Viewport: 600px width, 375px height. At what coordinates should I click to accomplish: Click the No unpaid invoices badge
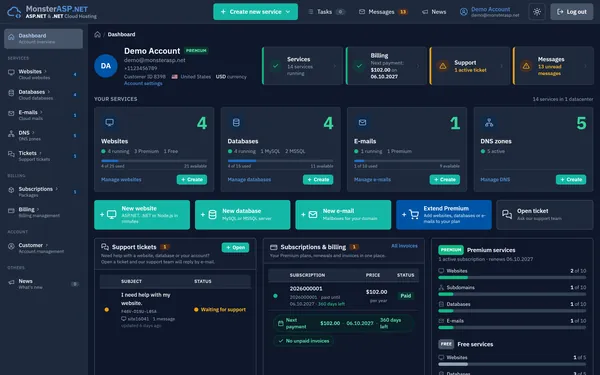[x=303, y=341]
